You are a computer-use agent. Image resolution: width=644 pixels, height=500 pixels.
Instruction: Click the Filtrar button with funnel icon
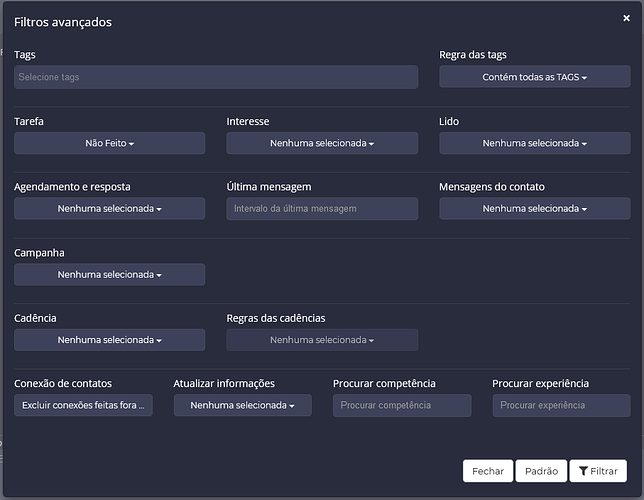(x=598, y=471)
